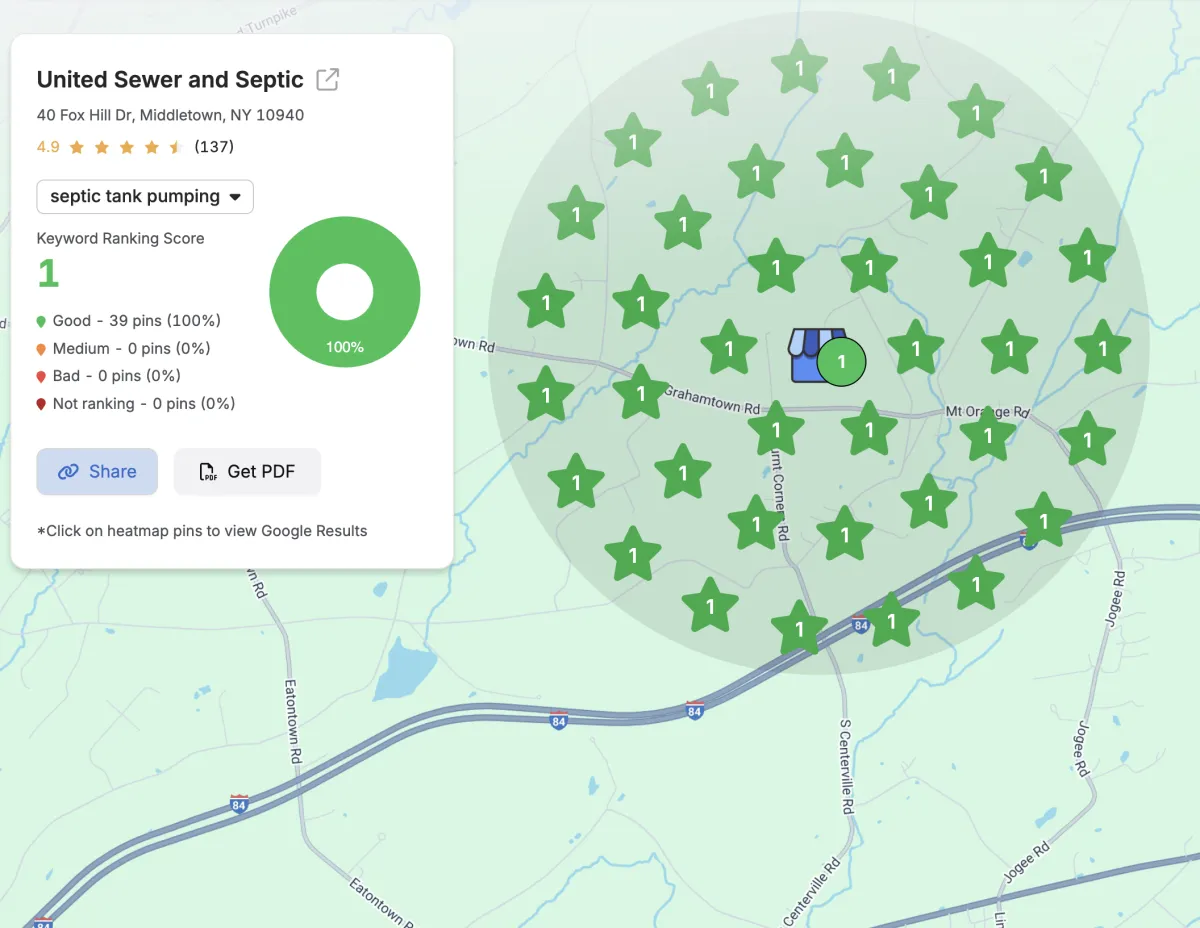
Task: Click the S Centerville Rd map label
Action: tap(846, 766)
